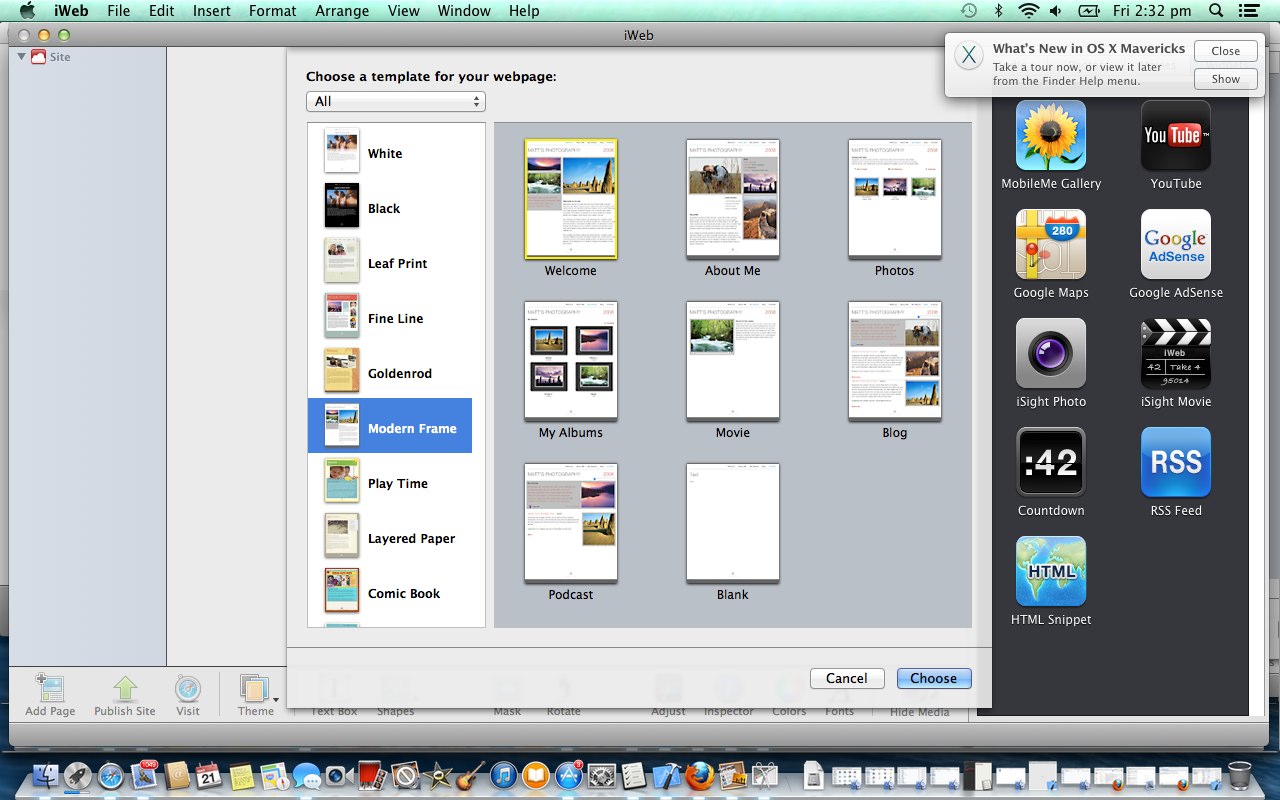Viewport: 1280px width, 800px height.
Task: Open the Theme toolbar dropdown
Action: pos(256,689)
